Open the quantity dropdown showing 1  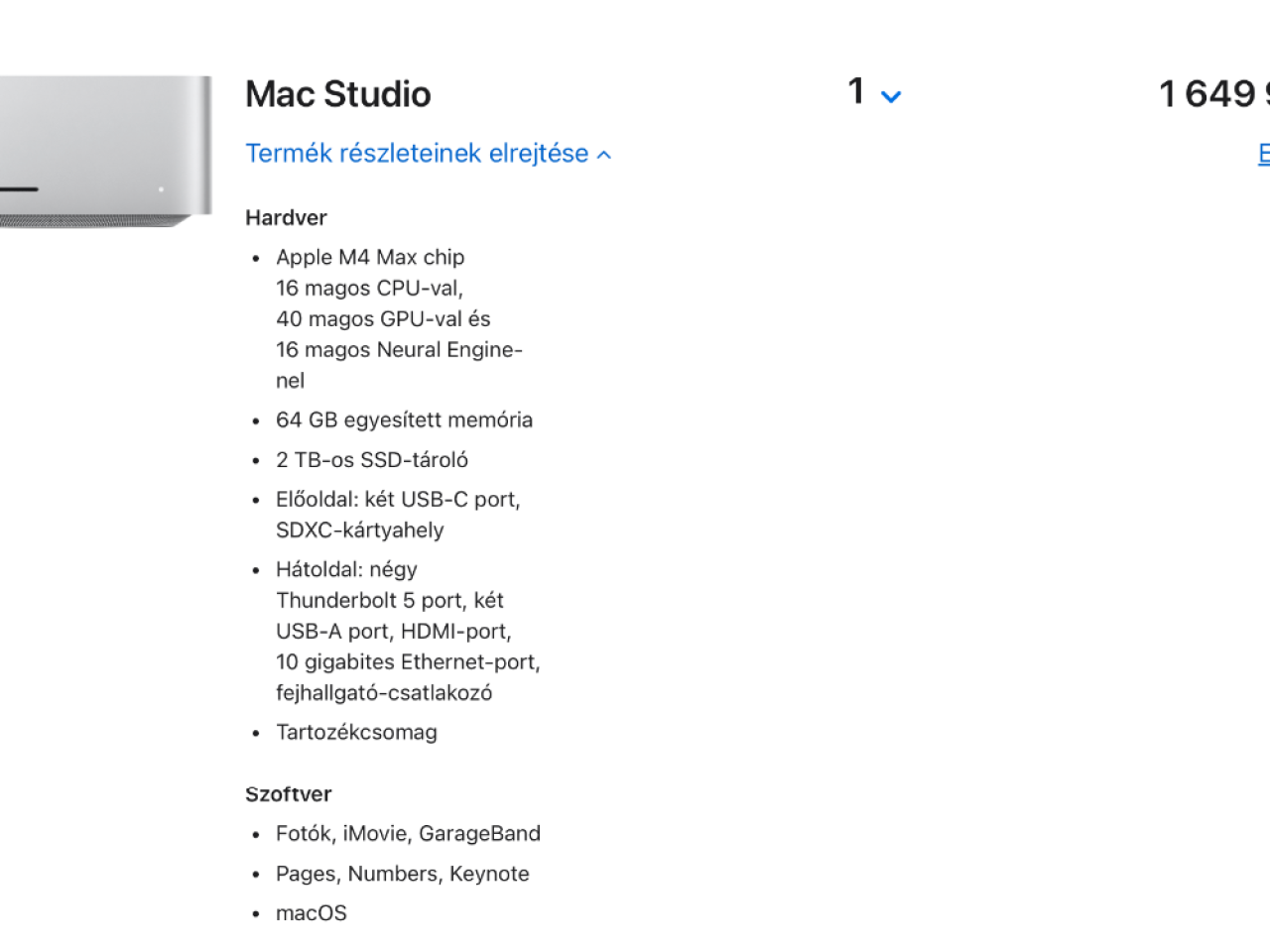(x=874, y=92)
